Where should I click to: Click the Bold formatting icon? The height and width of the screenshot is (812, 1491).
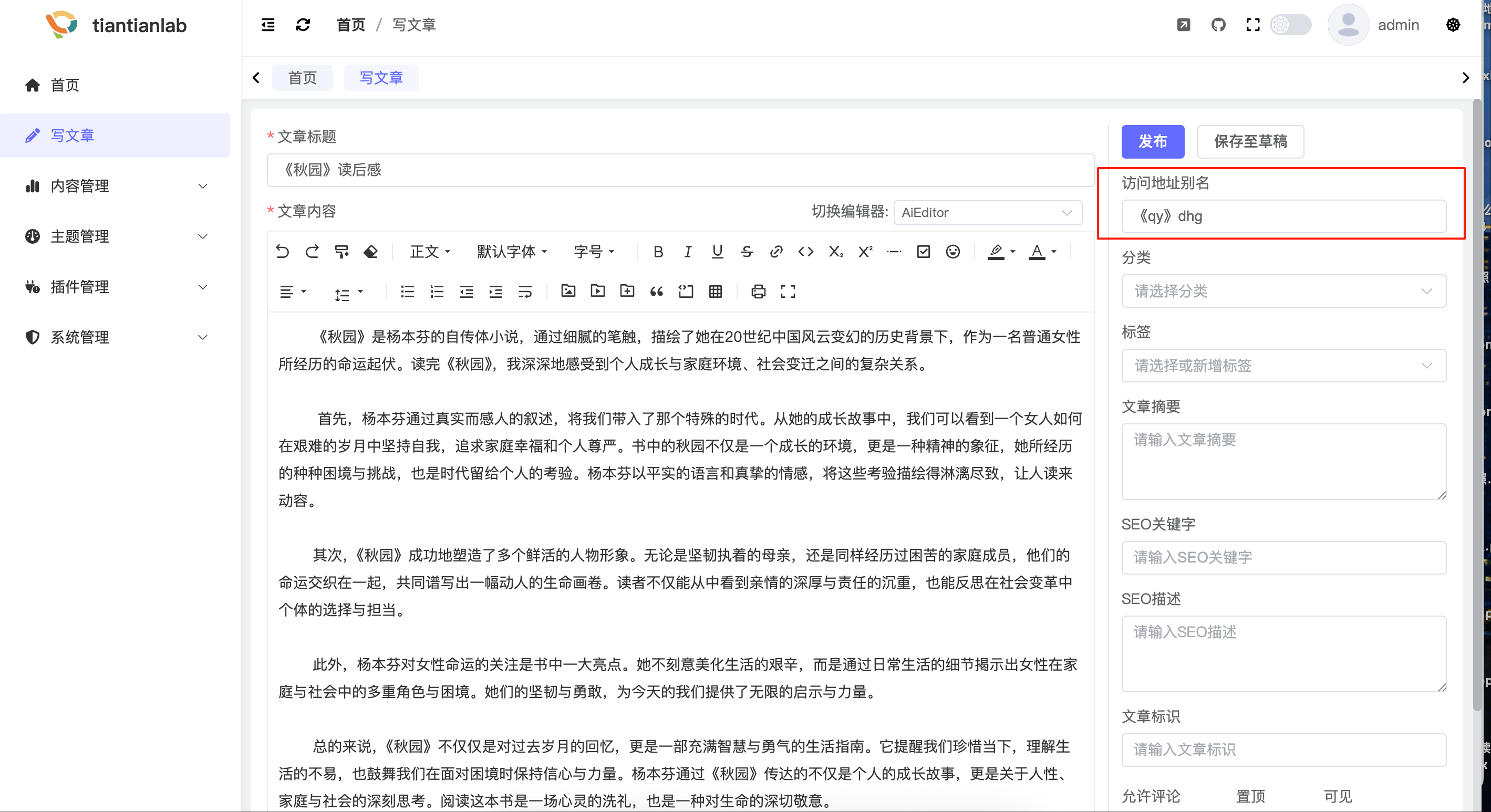point(658,252)
